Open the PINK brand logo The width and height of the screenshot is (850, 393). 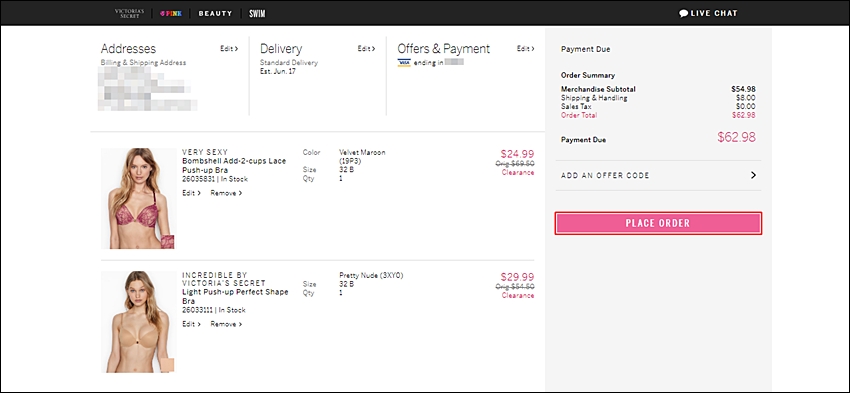[x=171, y=14]
